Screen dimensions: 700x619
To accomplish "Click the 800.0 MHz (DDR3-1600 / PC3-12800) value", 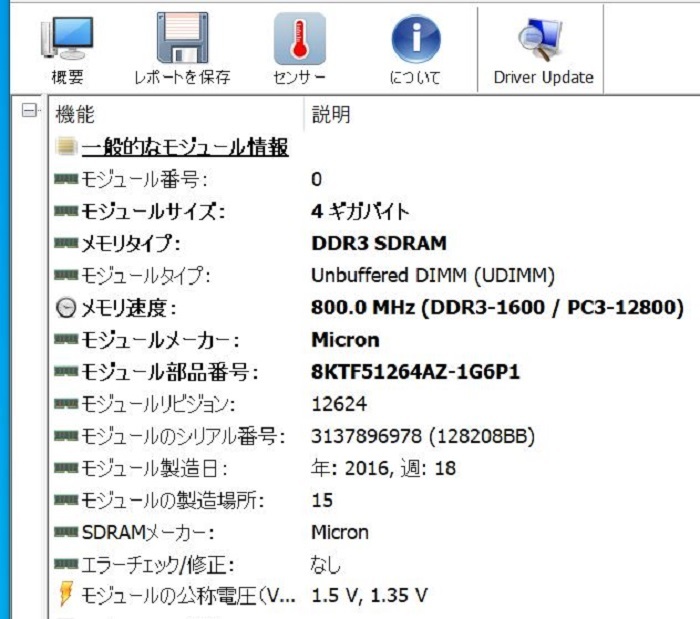I will click(x=497, y=307).
